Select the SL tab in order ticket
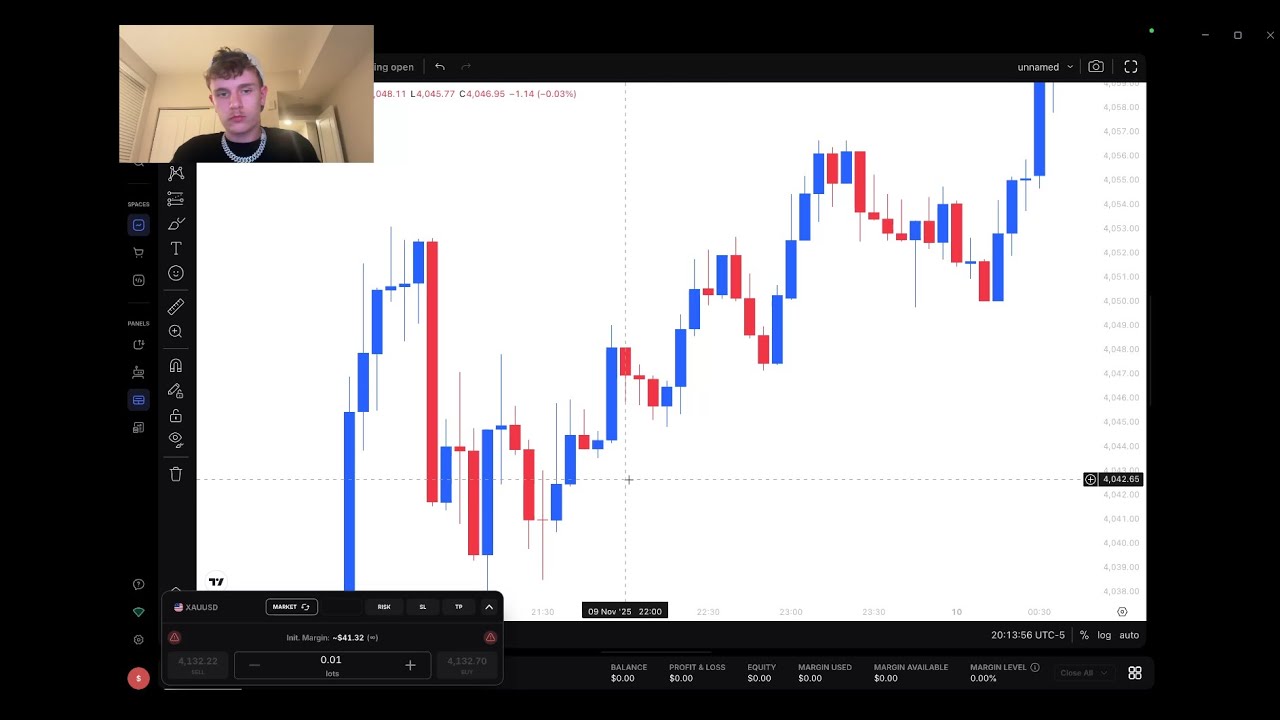1280x720 pixels. click(422, 607)
